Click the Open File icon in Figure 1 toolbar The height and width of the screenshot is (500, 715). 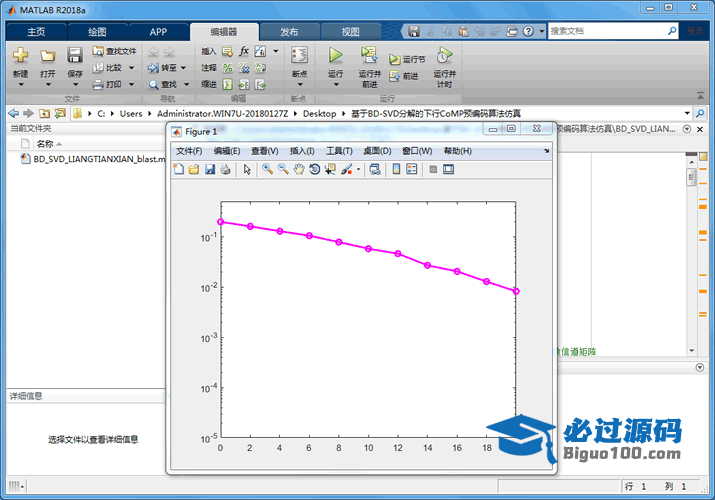click(x=194, y=170)
